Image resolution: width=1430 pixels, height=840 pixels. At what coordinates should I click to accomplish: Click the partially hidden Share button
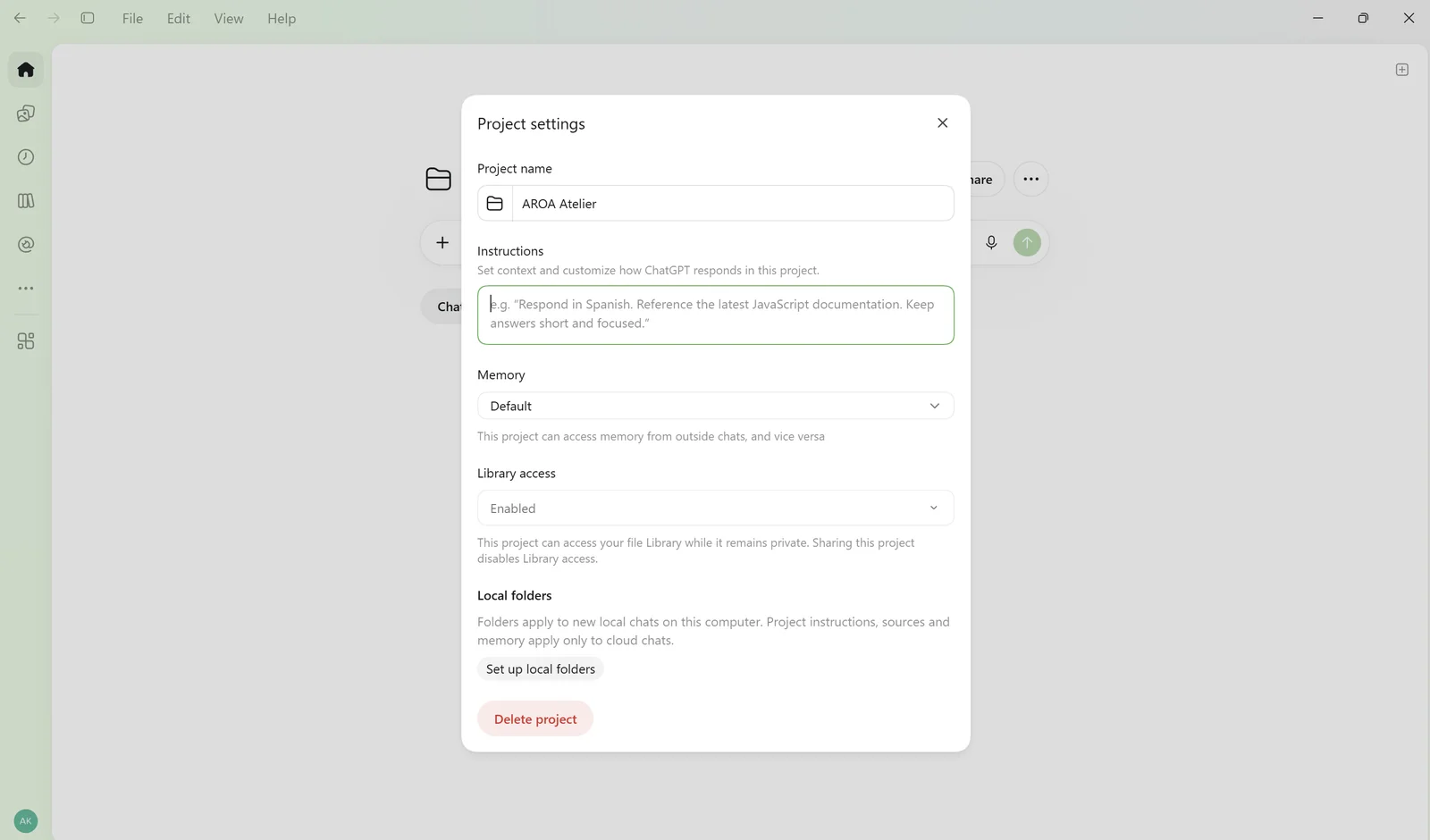(x=986, y=179)
